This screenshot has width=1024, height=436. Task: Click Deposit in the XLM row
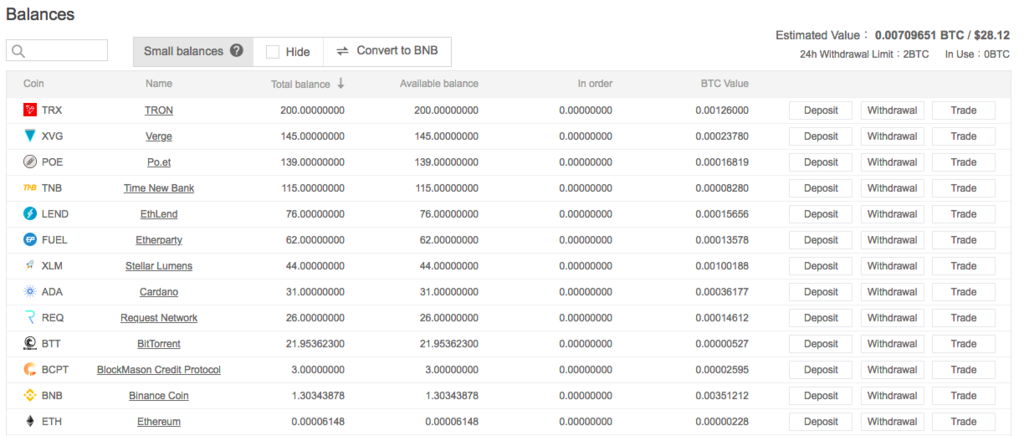(x=820, y=266)
